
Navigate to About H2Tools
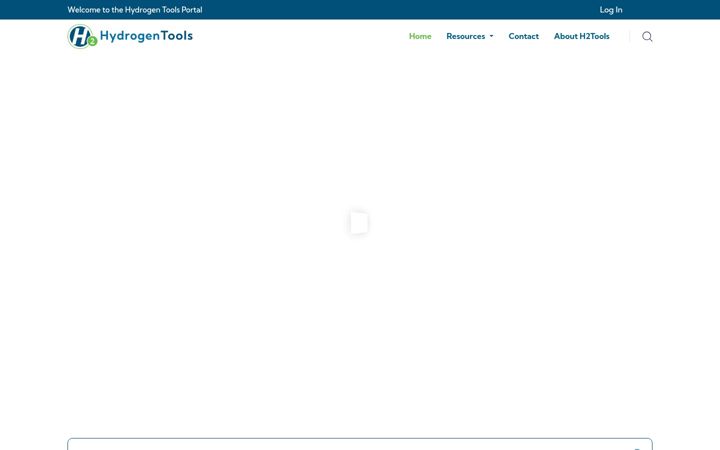(581, 36)
